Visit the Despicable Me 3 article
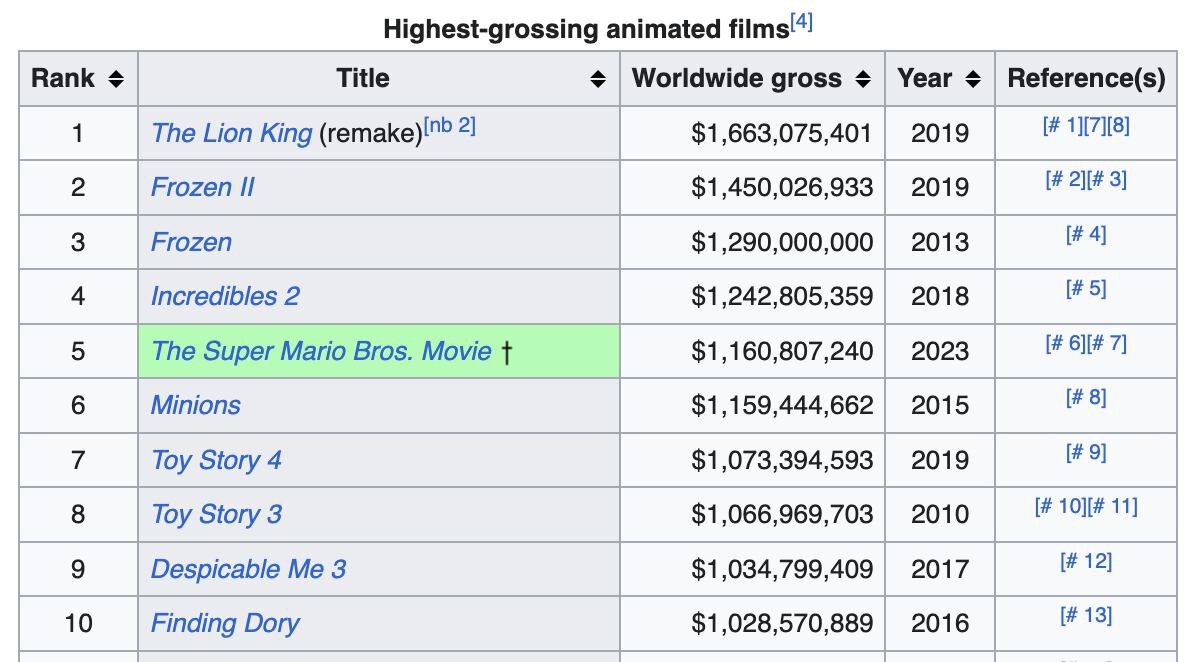 (x=248, y=569)
